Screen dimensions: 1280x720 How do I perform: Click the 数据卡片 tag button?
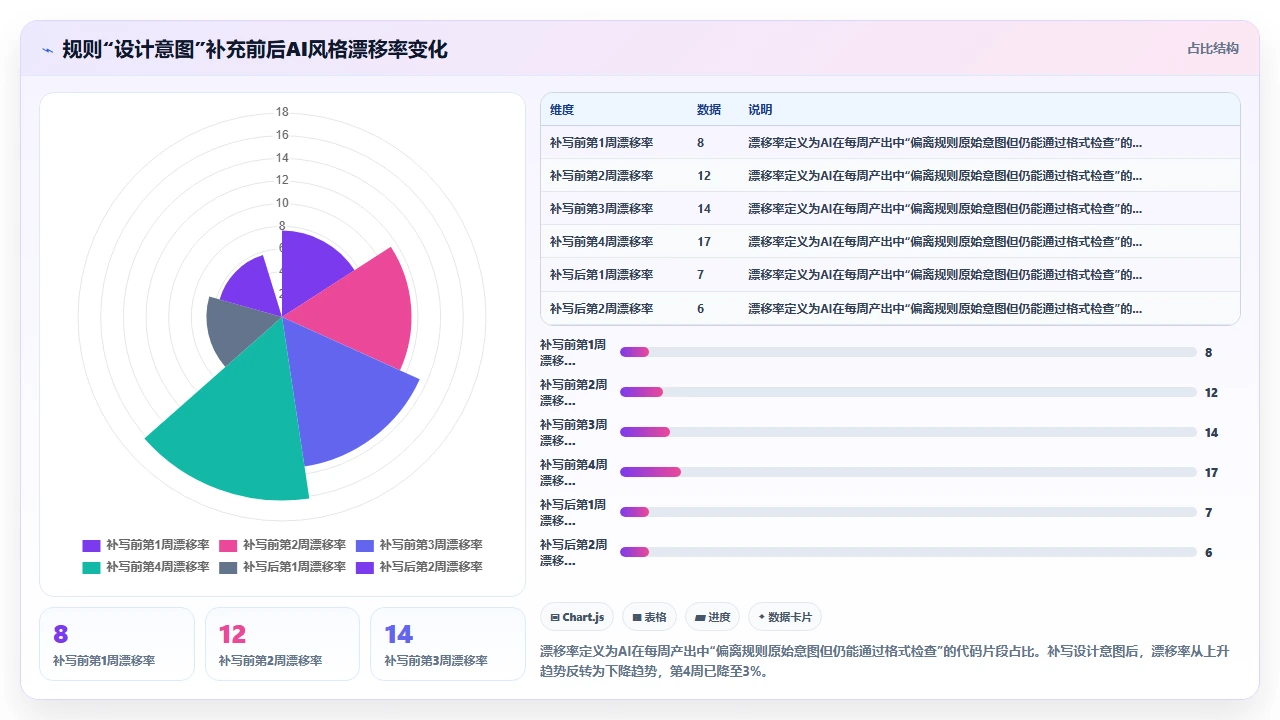tap(785, 617)
